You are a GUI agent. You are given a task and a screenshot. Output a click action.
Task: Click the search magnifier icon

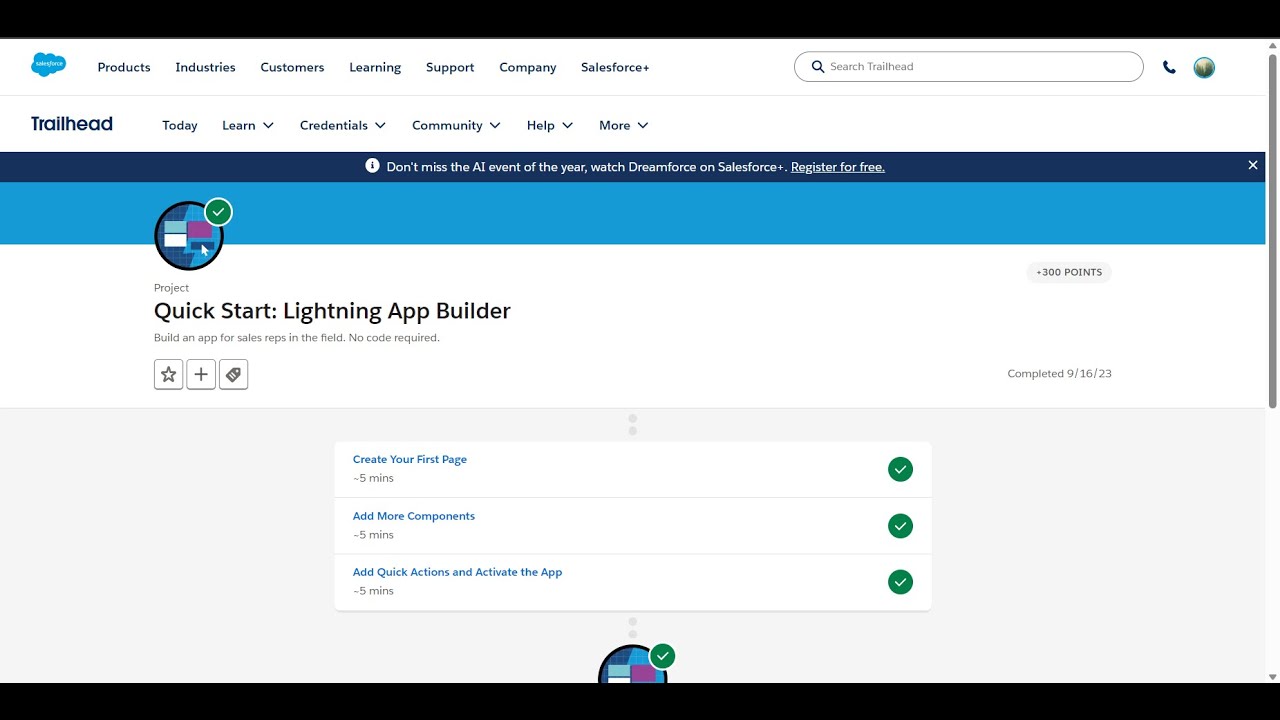818,66
